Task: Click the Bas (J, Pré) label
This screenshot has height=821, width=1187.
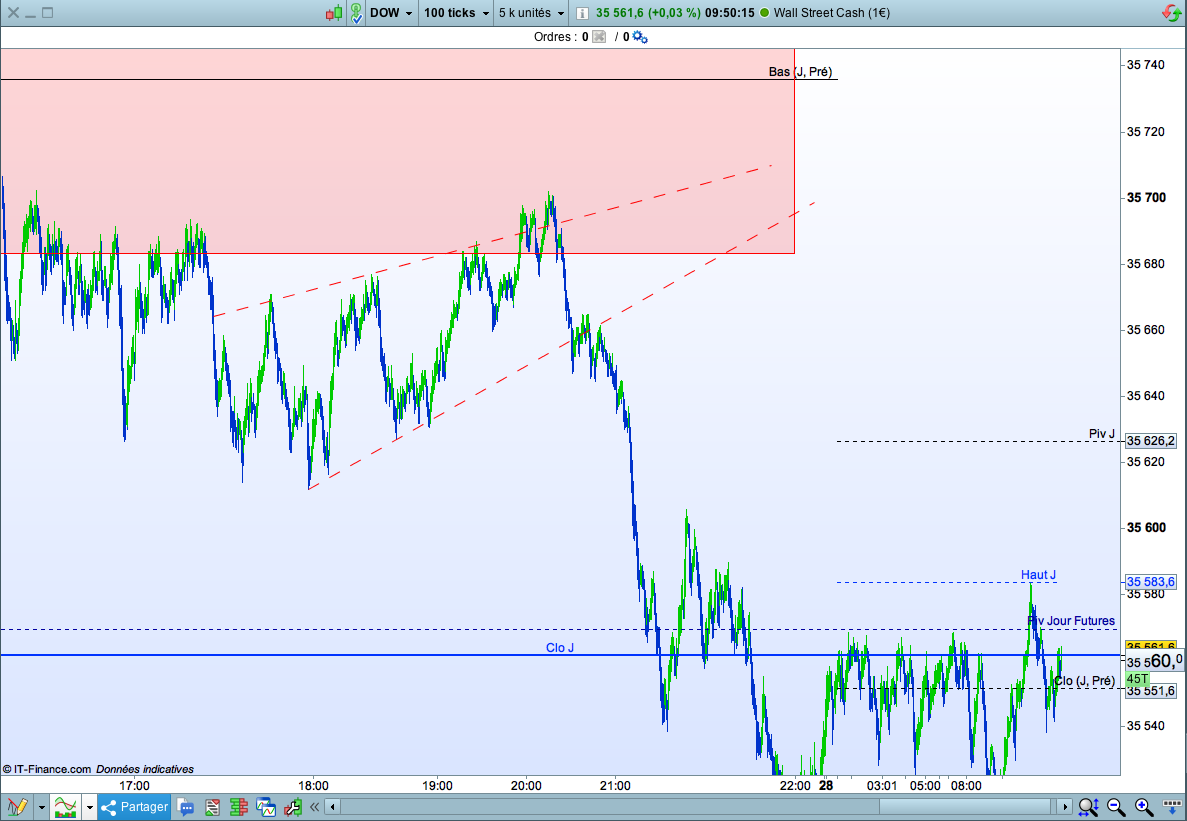Action: point(800,72)
